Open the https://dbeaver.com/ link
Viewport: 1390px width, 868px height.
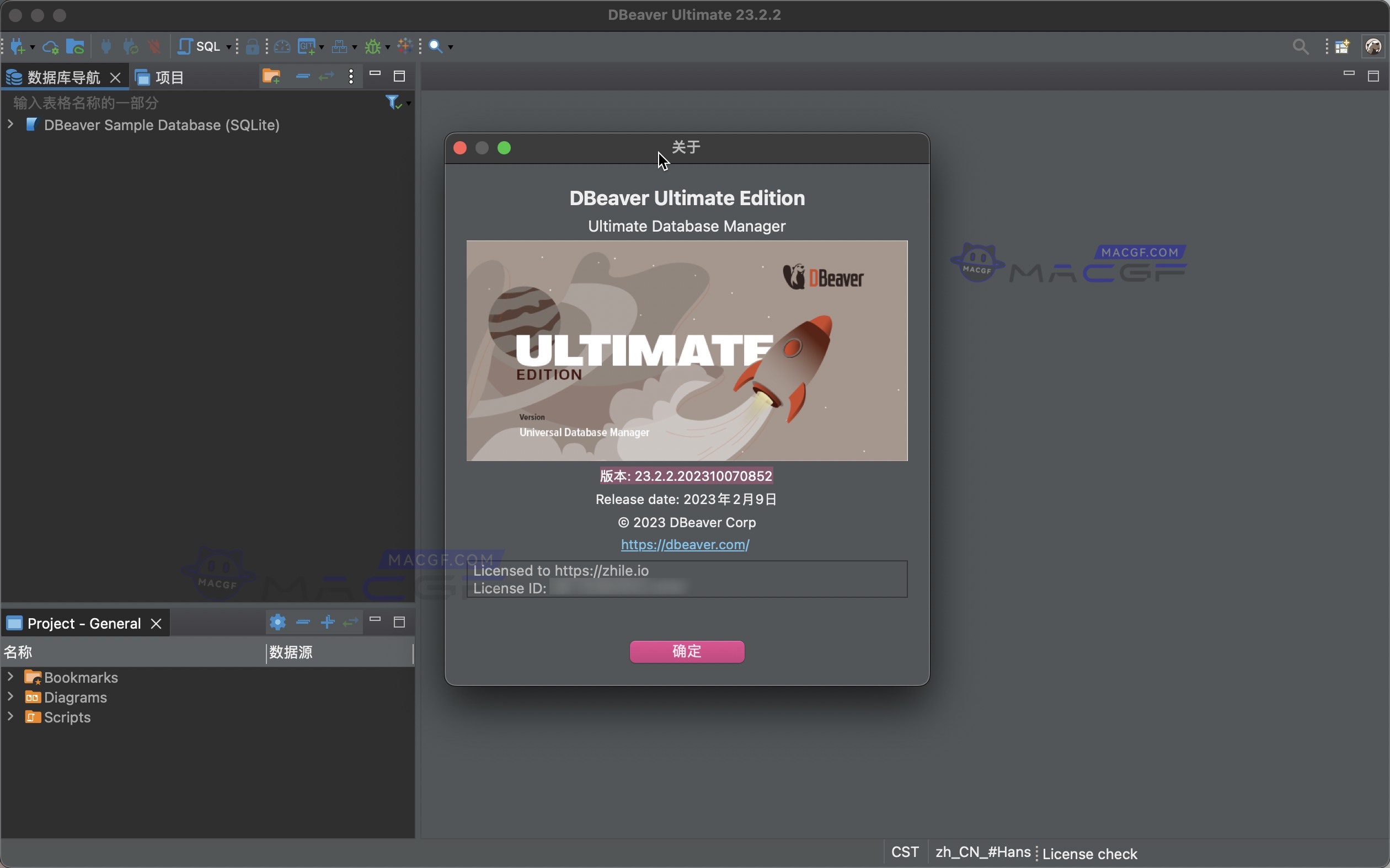pyautogui.click(x=685, y=544)
